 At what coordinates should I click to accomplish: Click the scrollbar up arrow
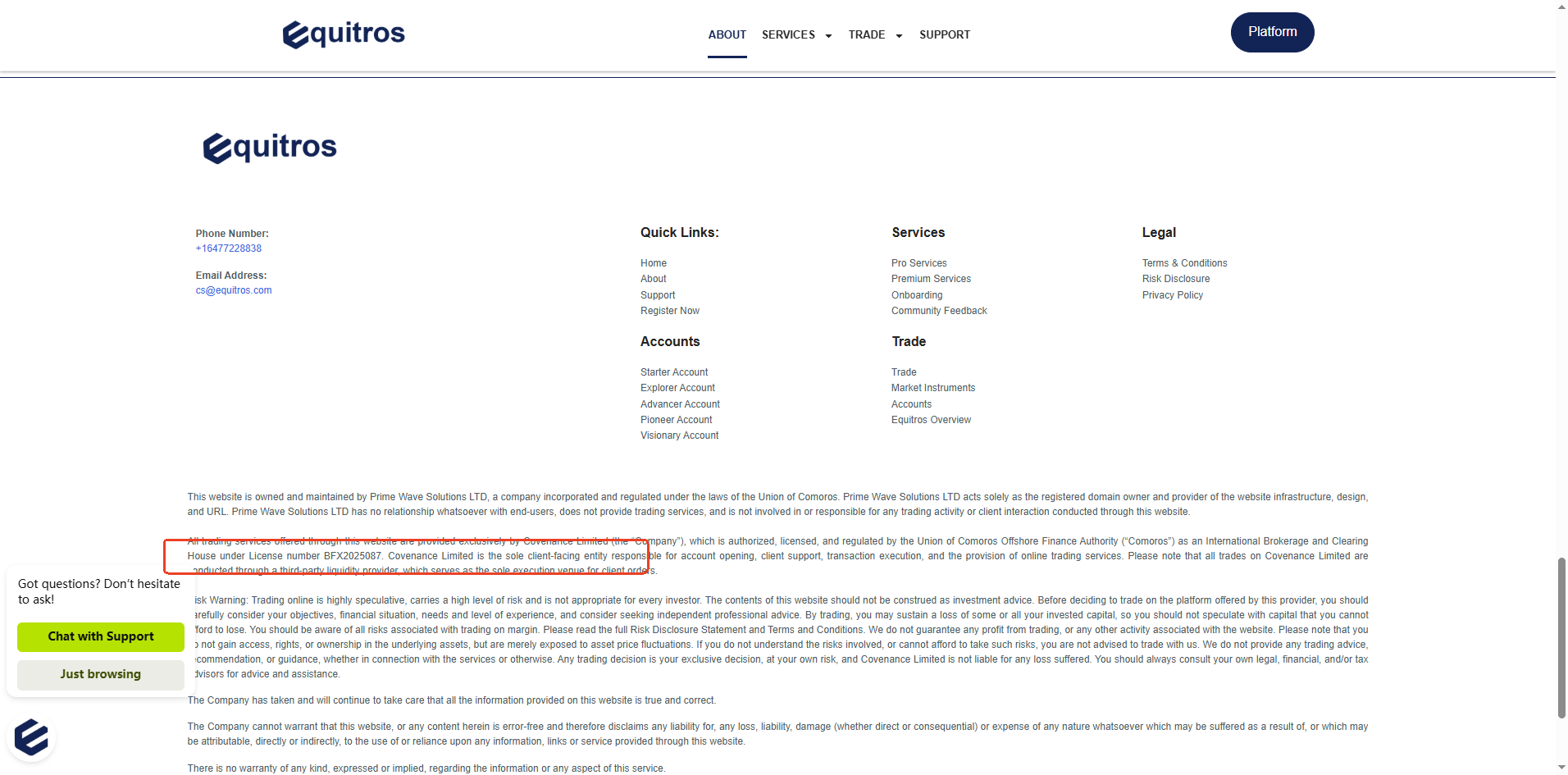coord(1561,7)
